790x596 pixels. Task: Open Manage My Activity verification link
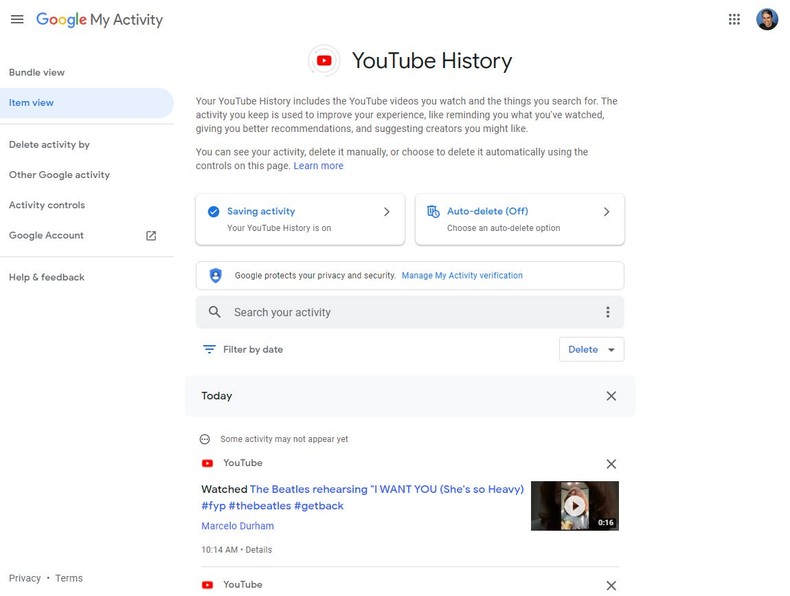(462, 276)
